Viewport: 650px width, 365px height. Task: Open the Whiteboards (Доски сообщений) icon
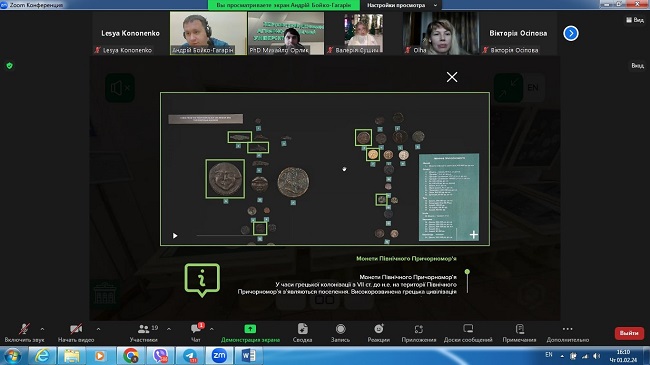click(468, 329)
